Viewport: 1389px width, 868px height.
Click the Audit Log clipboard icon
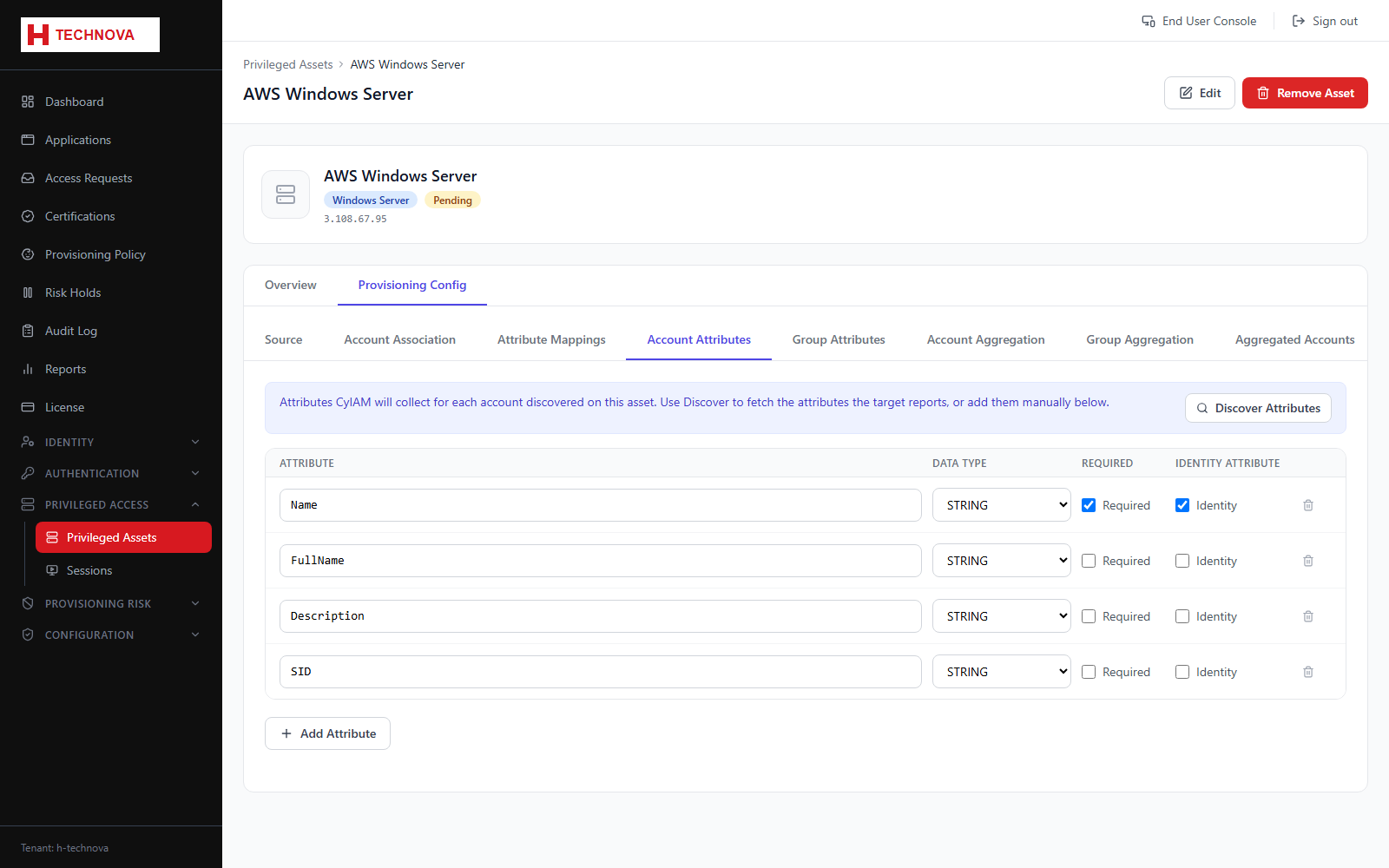coord(28,331)
